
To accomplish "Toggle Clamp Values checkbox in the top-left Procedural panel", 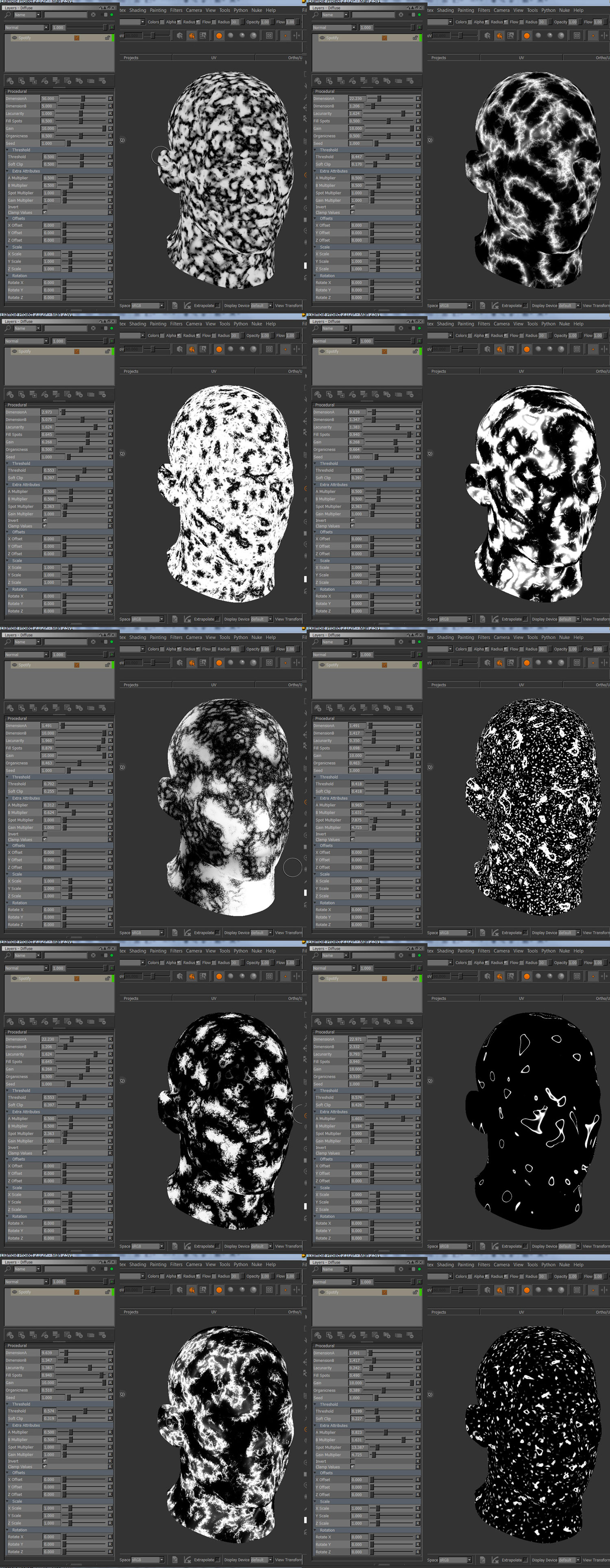I will pyautogui.click(x=44, y=212).
